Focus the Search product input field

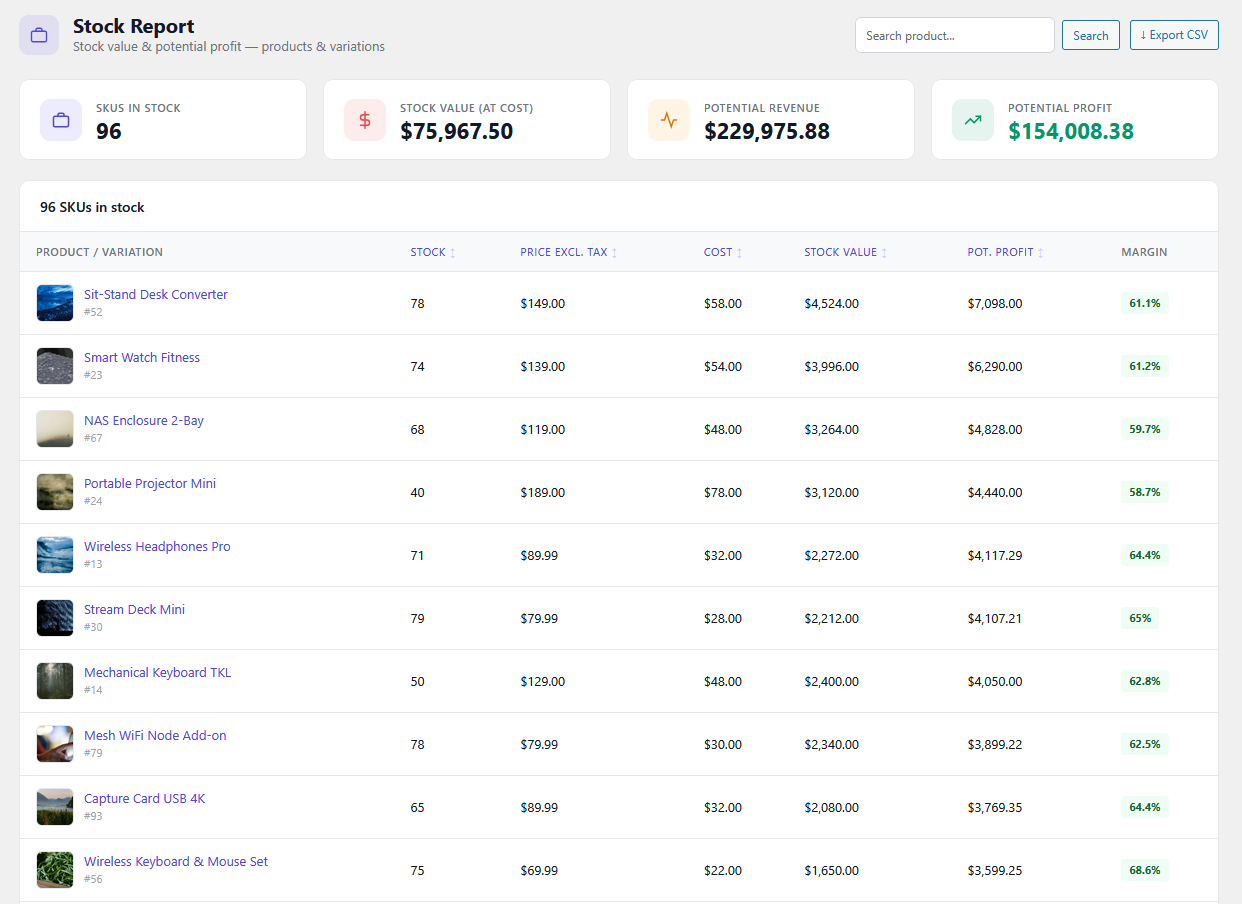pos(954,35)
